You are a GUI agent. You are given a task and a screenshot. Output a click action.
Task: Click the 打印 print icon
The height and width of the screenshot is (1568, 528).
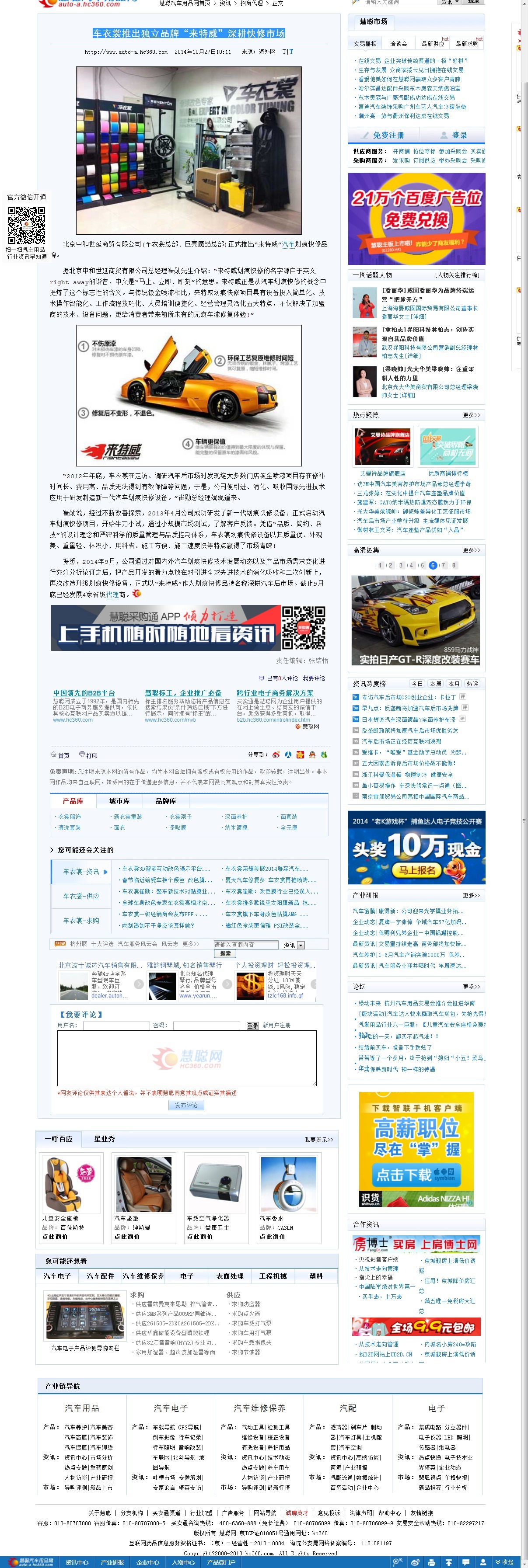click(x=82, y=755)
